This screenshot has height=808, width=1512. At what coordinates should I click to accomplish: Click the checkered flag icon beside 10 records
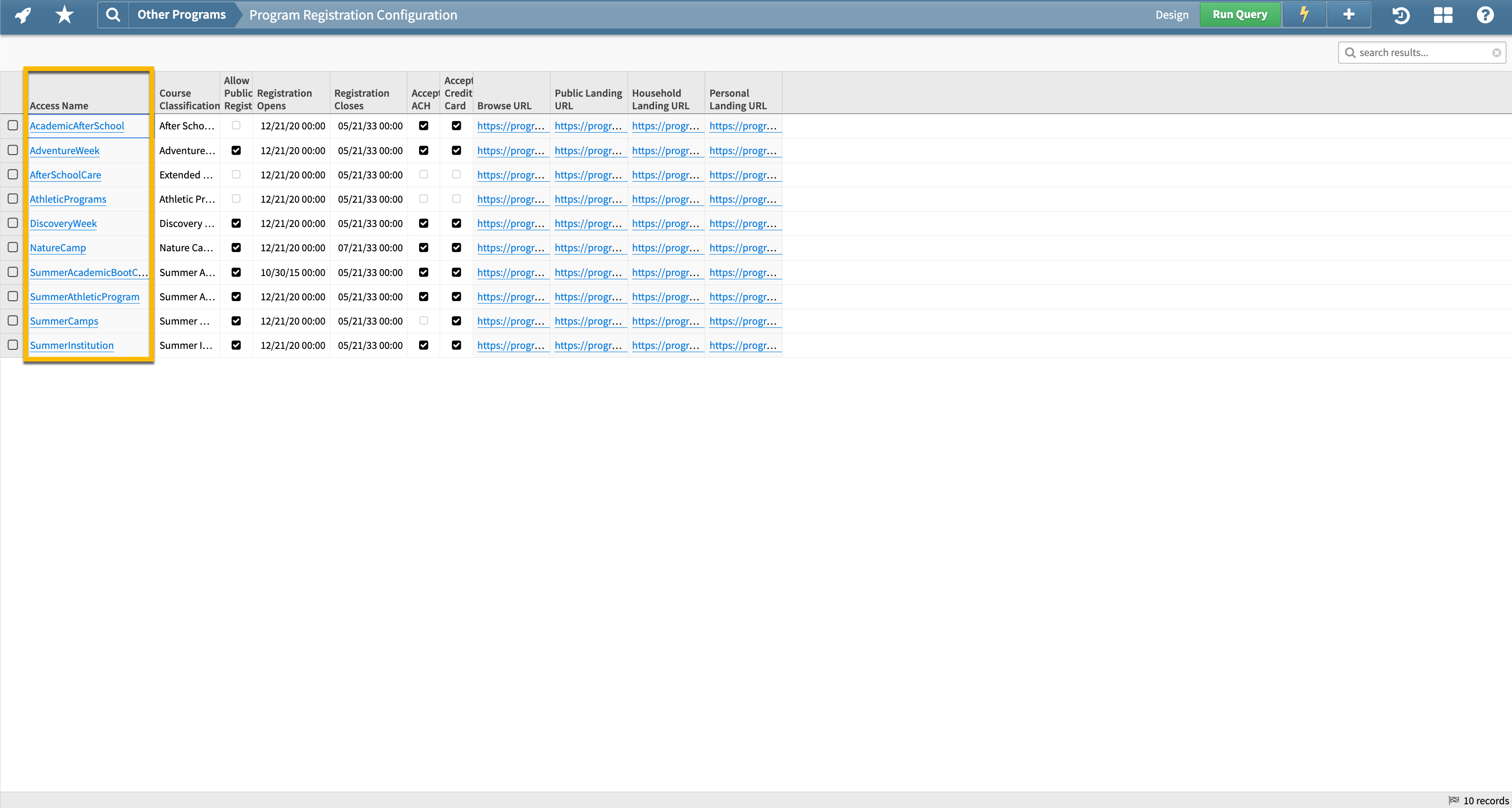[1455, 800]
